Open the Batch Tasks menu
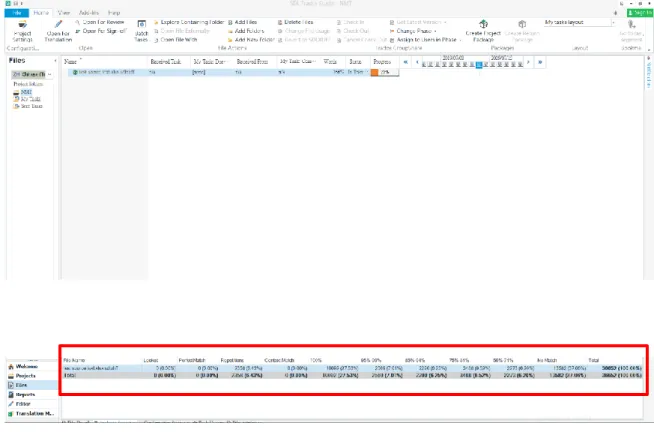Viewport: 654px width, 432px height. 141,31
